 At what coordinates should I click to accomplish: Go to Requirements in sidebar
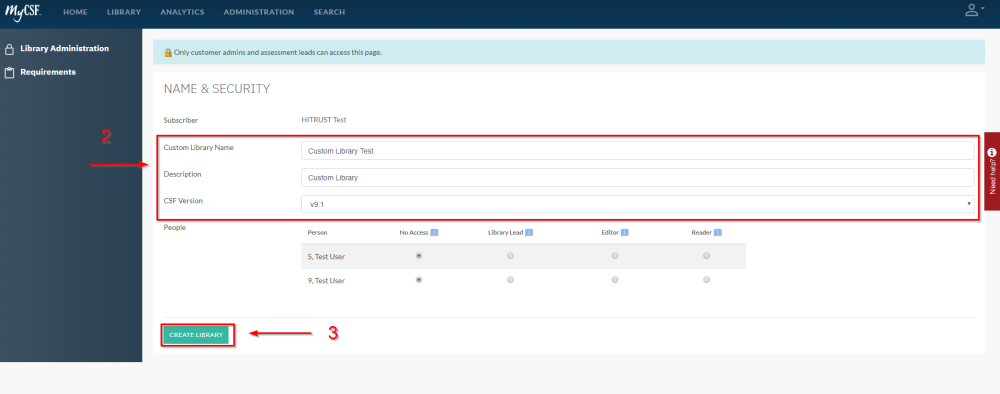pos(48,72)
